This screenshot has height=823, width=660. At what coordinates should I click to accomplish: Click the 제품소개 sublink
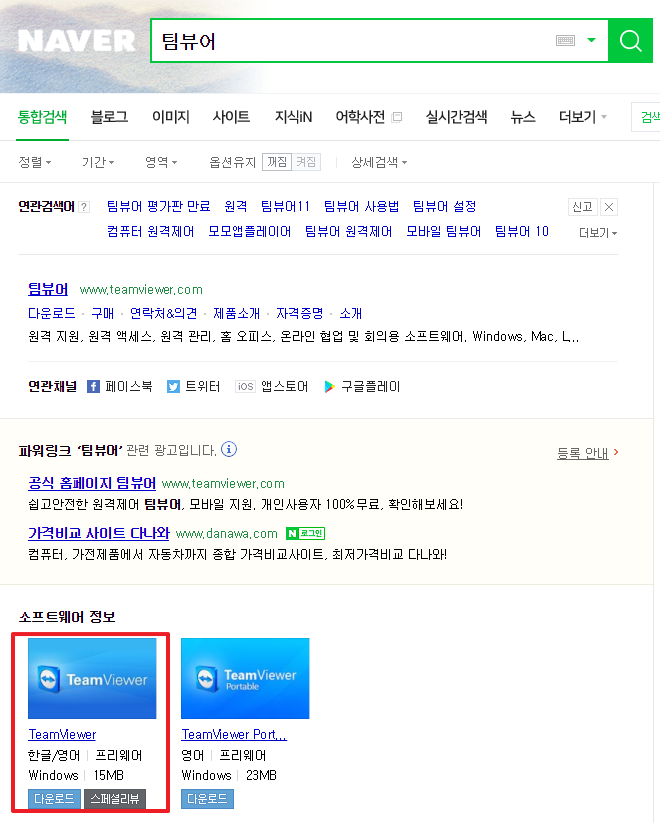tap(236, 313)
